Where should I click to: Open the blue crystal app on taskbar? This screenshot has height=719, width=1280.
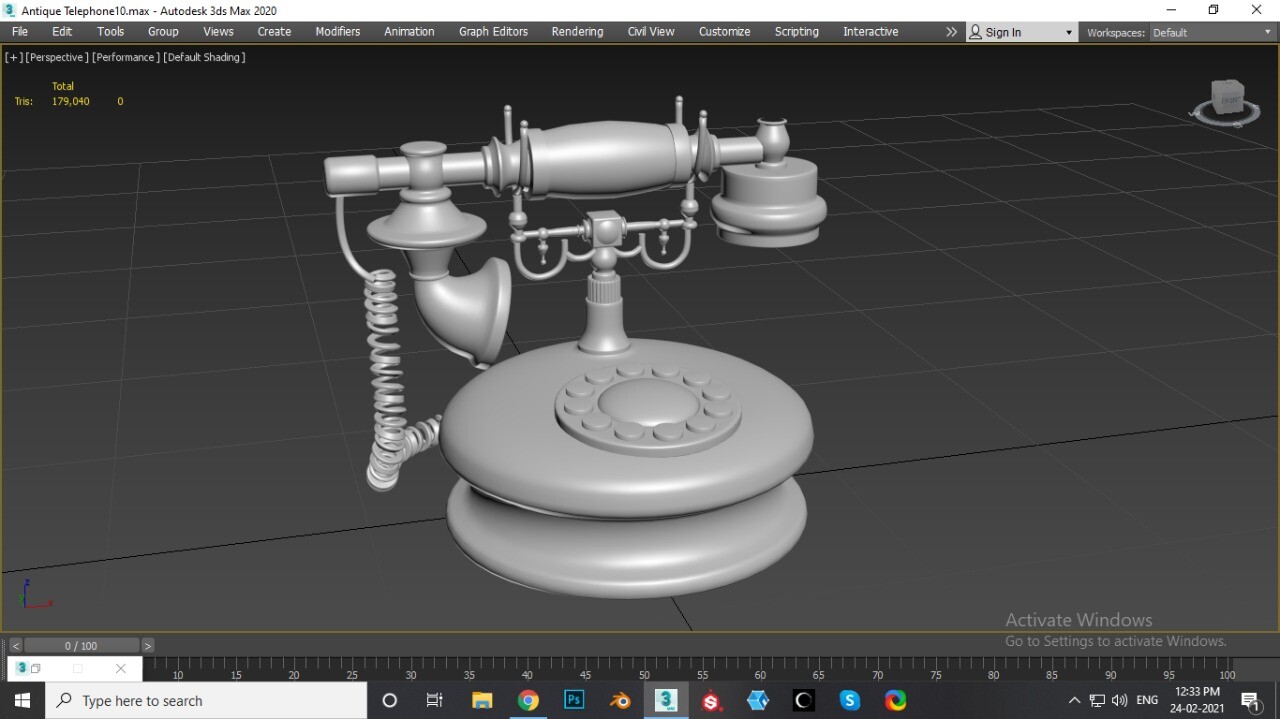click(758, 701)
